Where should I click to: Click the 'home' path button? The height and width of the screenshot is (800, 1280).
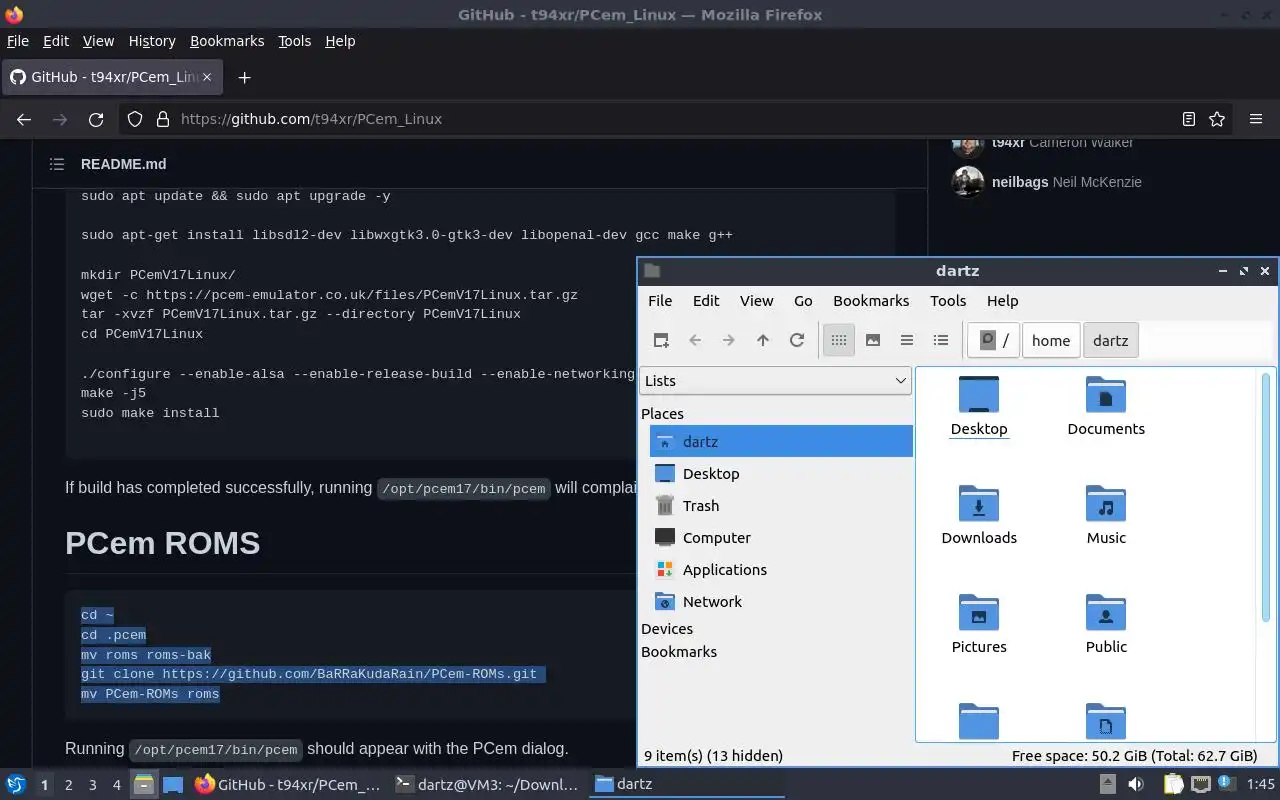[1051, 340]
